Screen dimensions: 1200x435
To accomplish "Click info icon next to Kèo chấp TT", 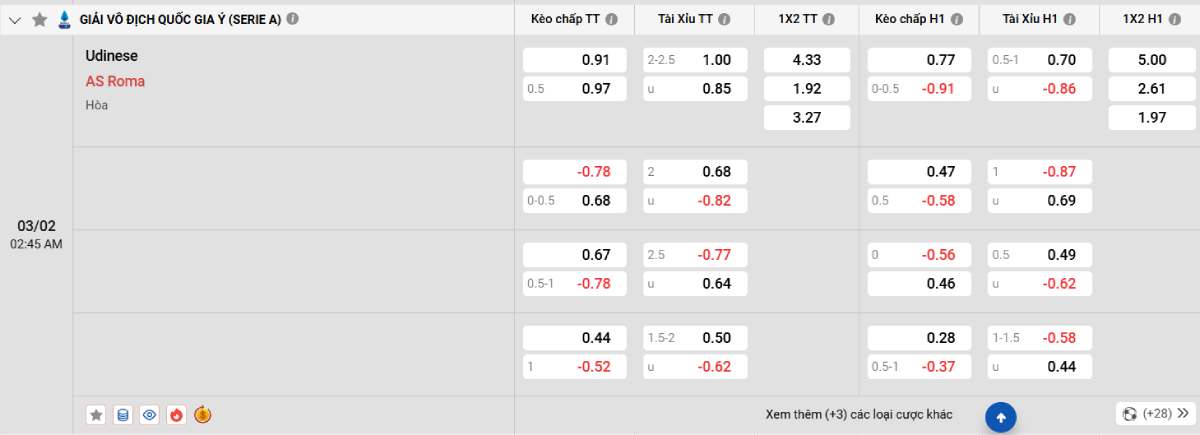I will point(611,19).
